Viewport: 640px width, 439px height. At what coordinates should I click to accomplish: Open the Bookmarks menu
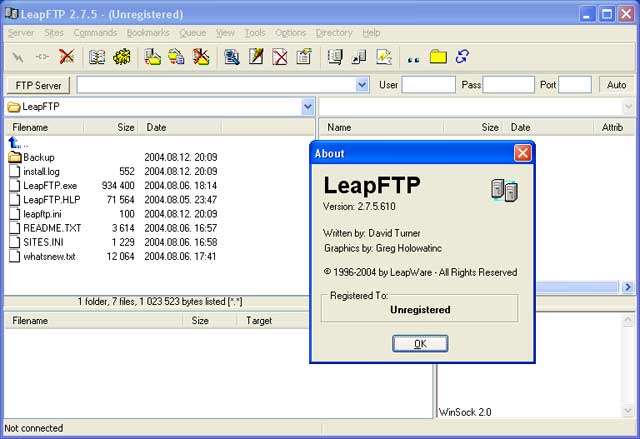point(148,33)
